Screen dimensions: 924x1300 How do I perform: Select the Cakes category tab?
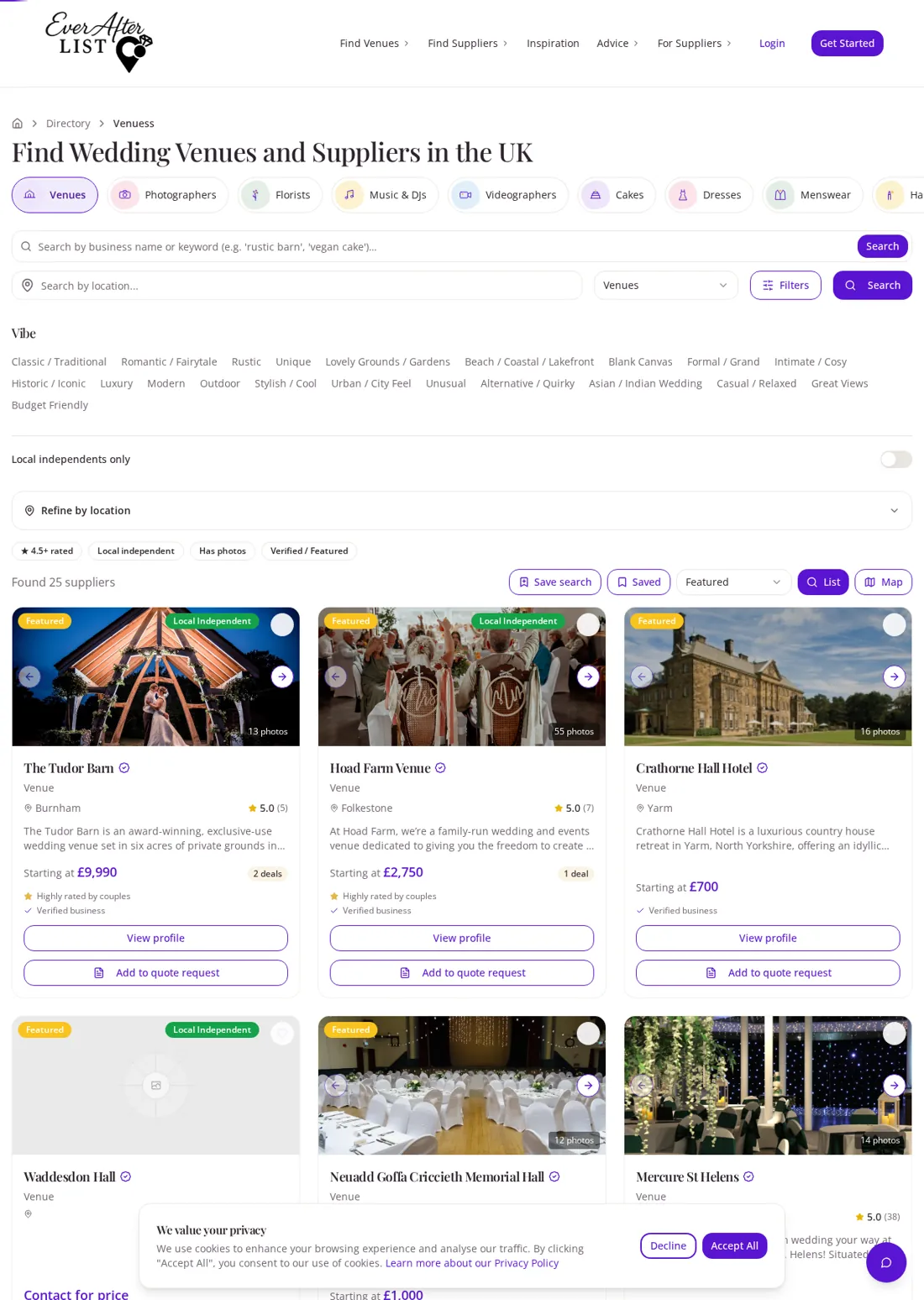(617, 195)
